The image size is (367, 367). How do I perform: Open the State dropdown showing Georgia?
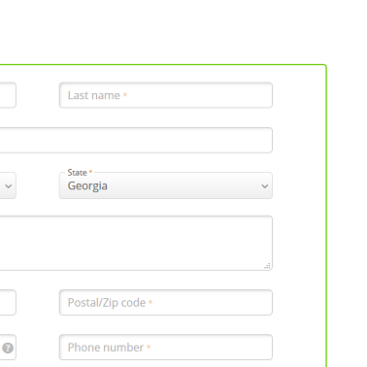166,185
